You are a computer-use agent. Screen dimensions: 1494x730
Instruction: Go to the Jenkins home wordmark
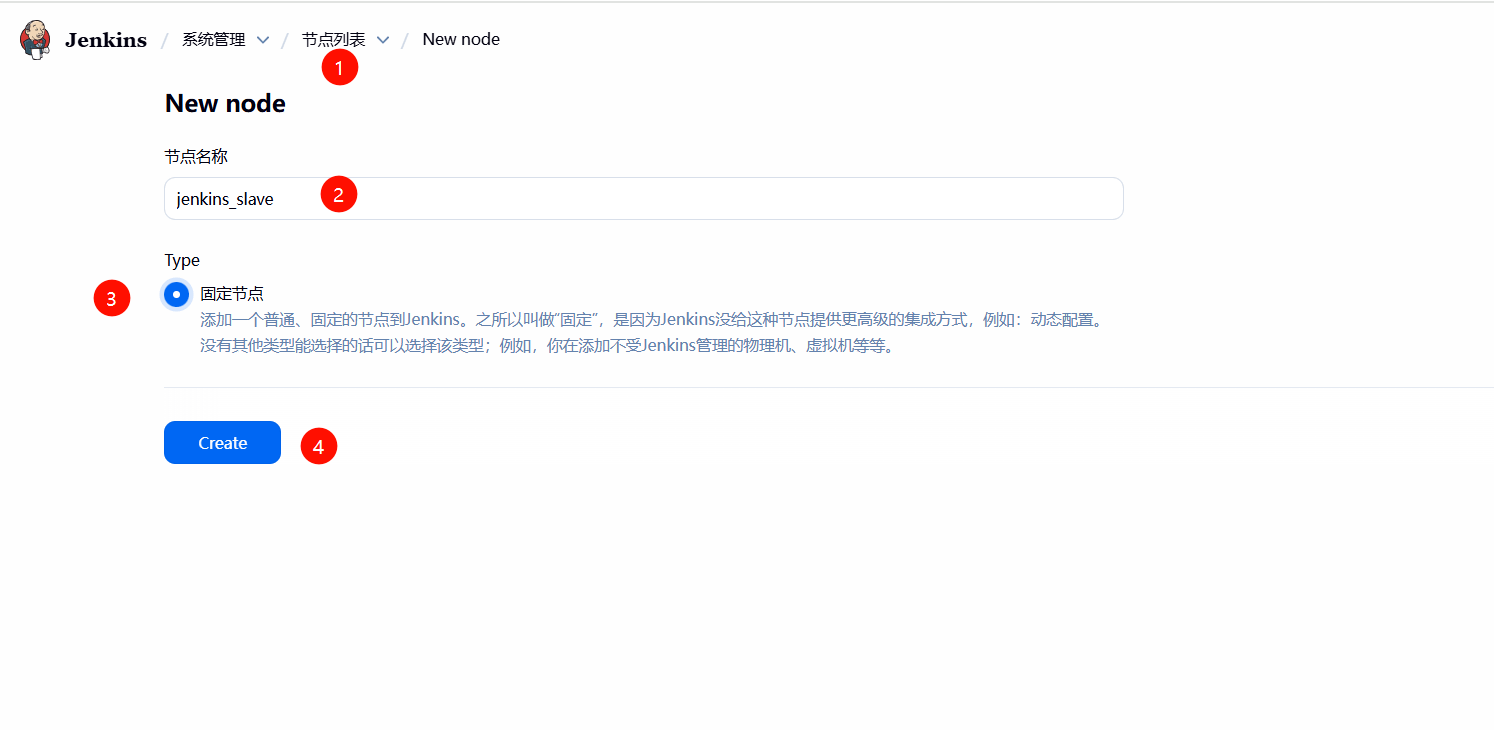[x=105, y=40]
